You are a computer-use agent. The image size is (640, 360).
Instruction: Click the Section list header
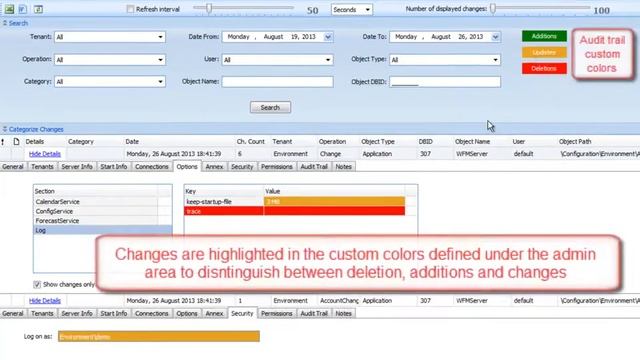point(96,191)
